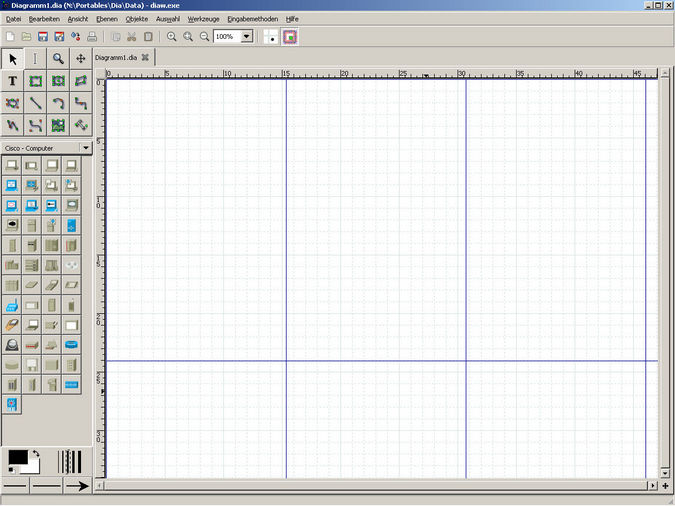Click the black foreground color swatch
Screen dimensions: 675x506
[x=17, y=457]
